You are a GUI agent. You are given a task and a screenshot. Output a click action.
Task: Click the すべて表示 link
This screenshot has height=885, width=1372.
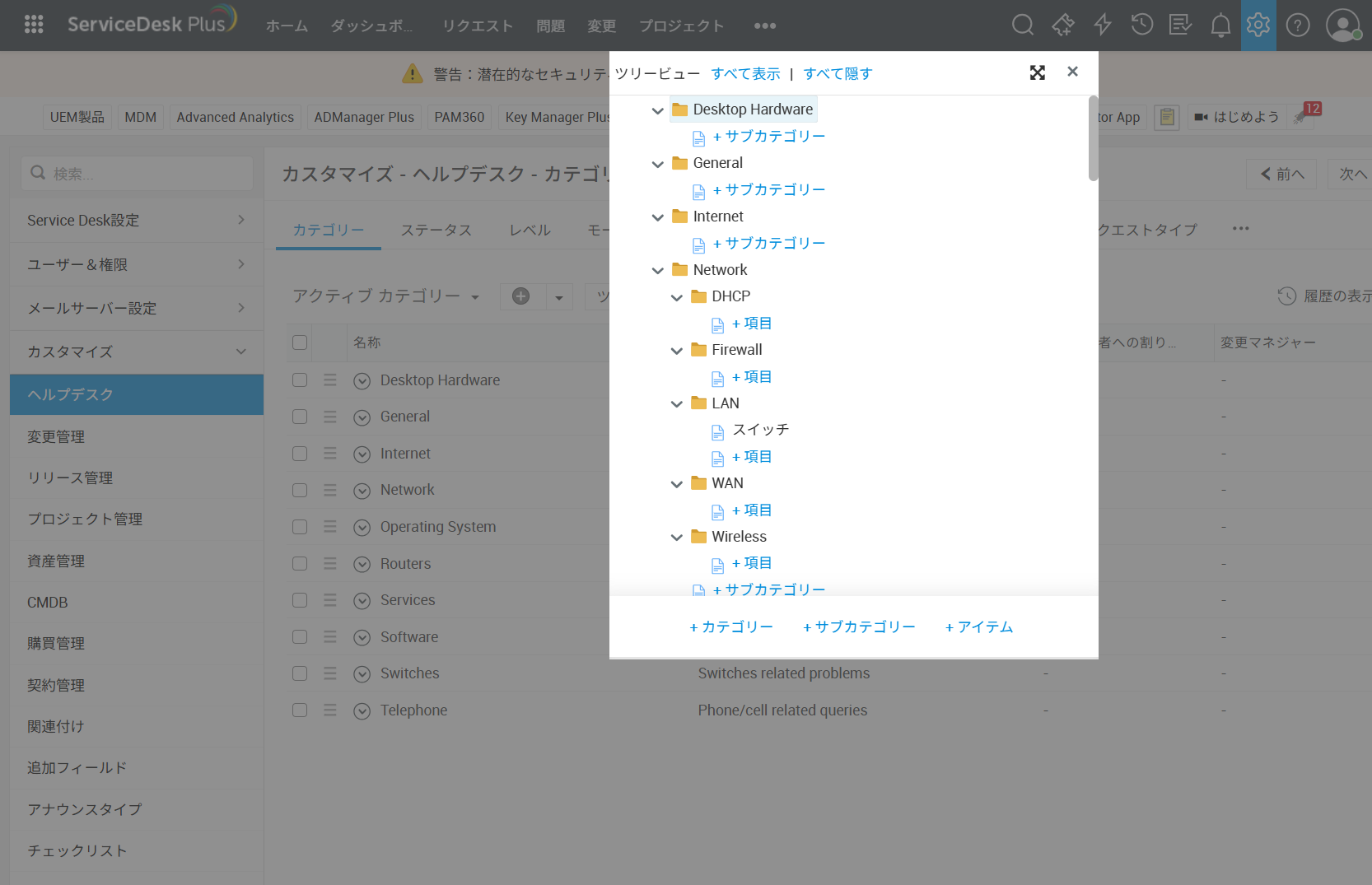[x=745, y=74]
